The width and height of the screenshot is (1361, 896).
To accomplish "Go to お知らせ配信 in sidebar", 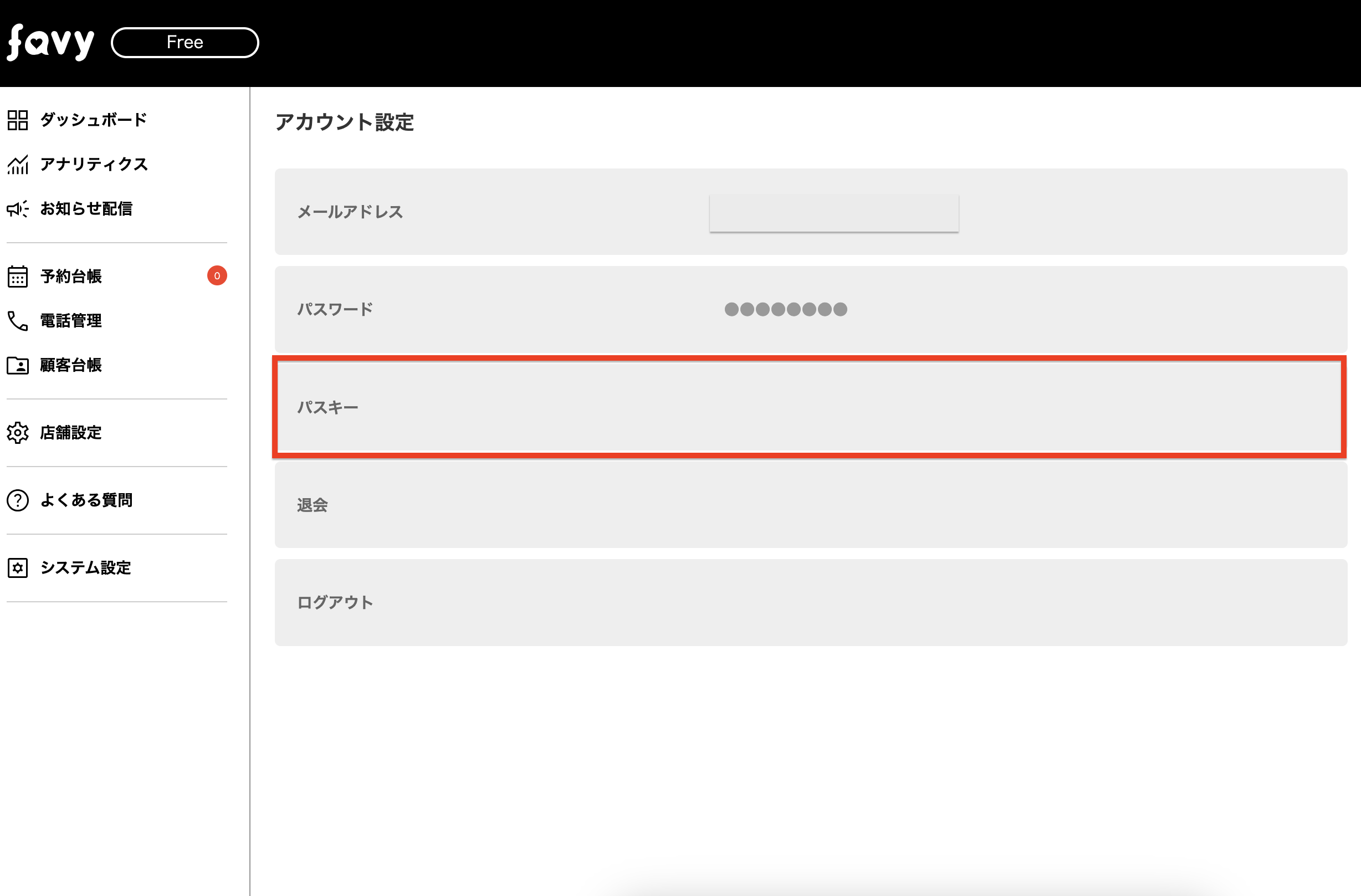I will click(86, 209).
